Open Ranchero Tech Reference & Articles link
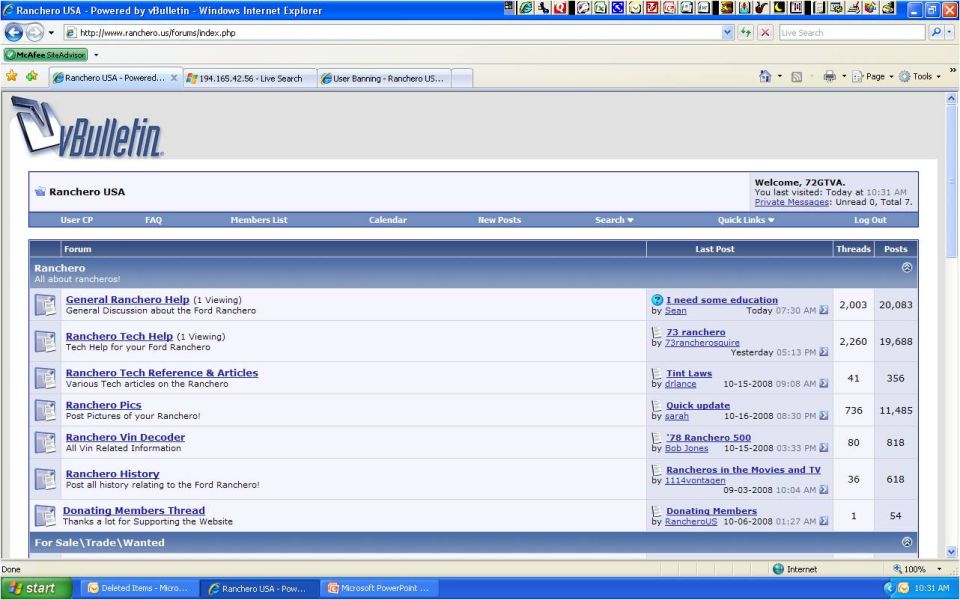Image resolution: width=960 pixels, height=600 pixels. [x=162, y=373]
